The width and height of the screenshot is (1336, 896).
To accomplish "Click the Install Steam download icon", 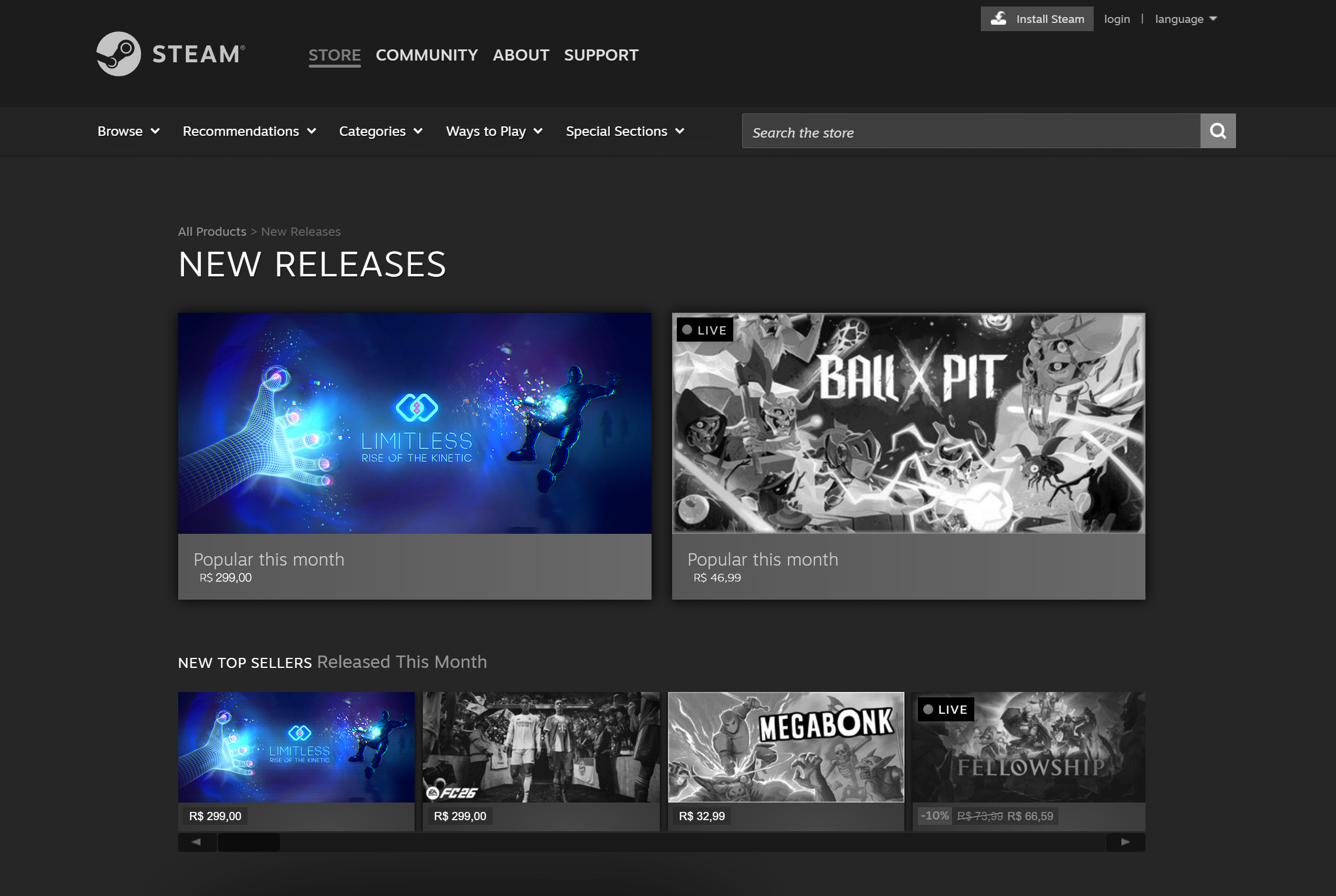I will pyautogui.click(x=998, y=19).
